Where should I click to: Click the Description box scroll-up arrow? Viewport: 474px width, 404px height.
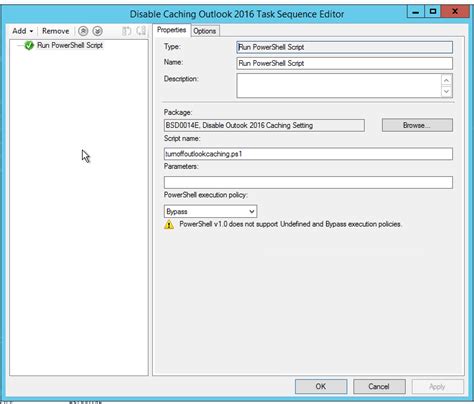[447, 80]
